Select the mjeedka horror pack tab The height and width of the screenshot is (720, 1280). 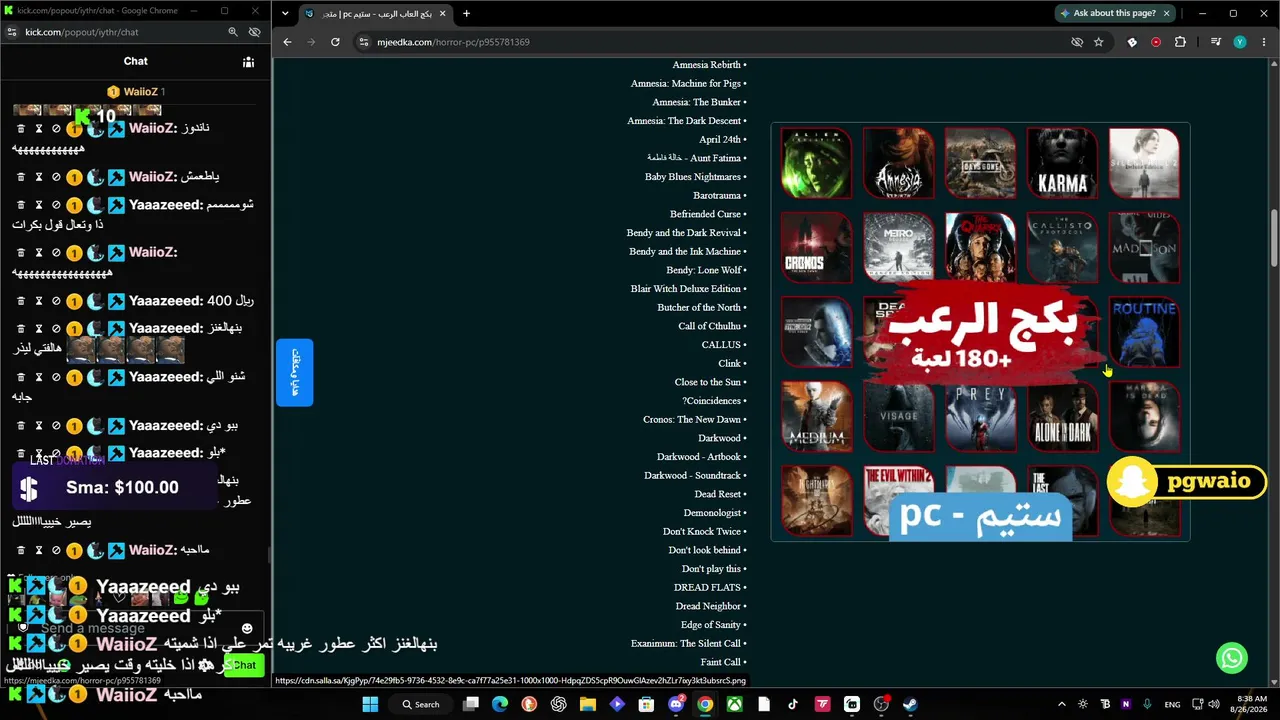375,14
